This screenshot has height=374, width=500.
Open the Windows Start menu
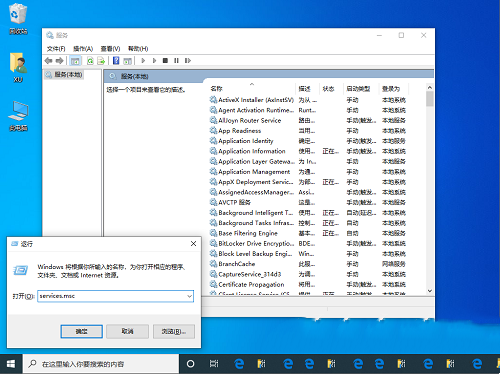point(11,364)
